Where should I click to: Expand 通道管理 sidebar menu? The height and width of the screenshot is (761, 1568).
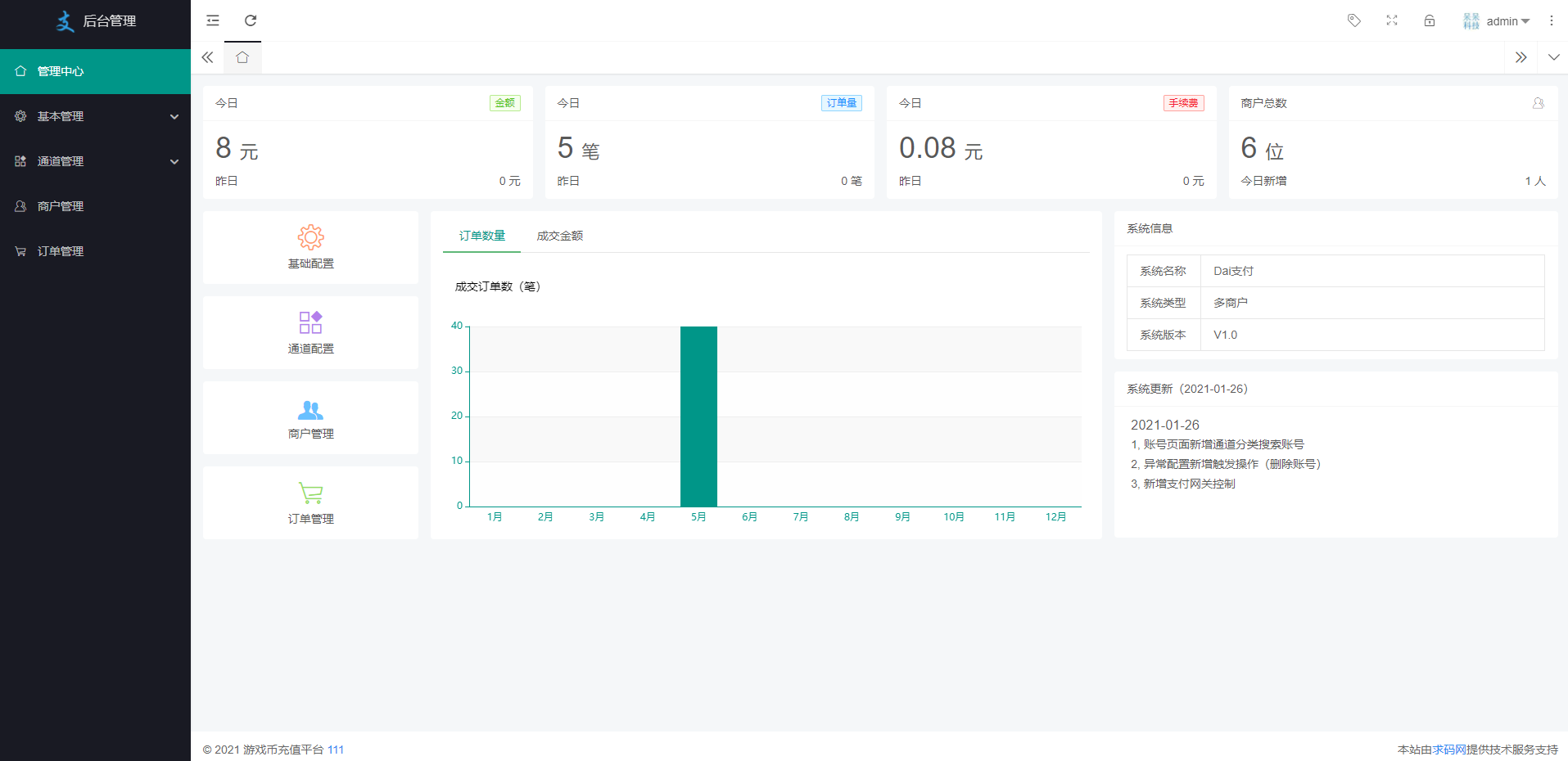pyautogui.click(x=95, y=161)
